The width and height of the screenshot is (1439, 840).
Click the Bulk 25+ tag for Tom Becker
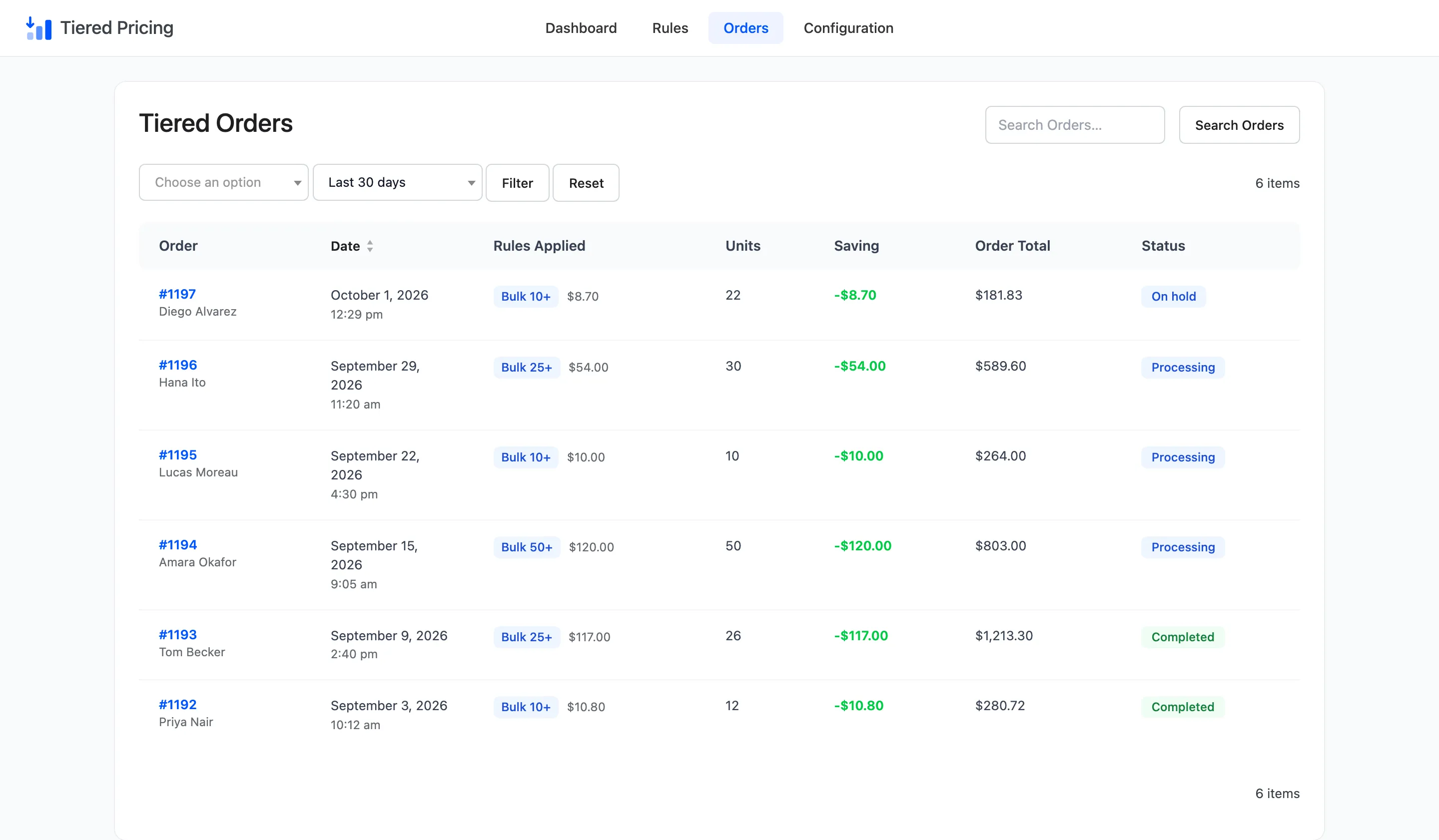[527, 637]
